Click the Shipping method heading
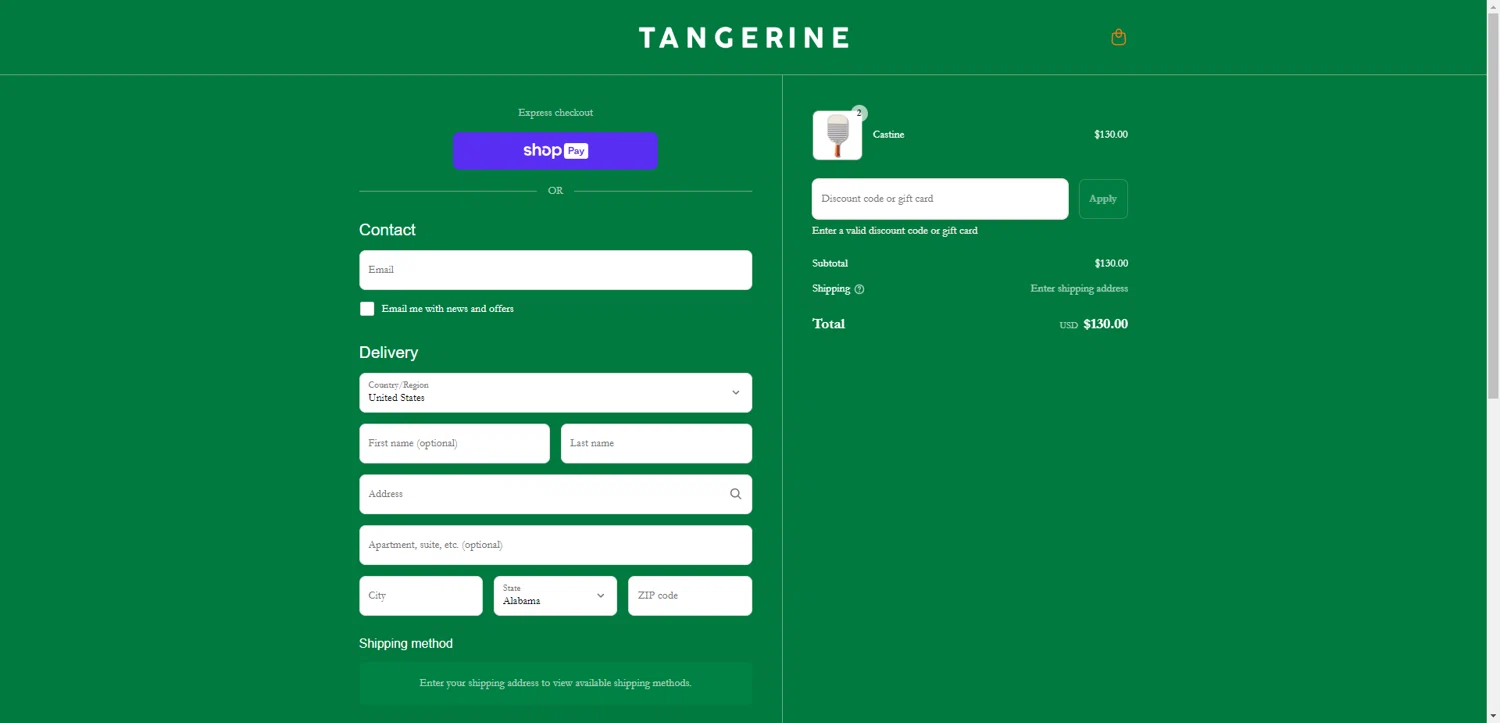 406,644
